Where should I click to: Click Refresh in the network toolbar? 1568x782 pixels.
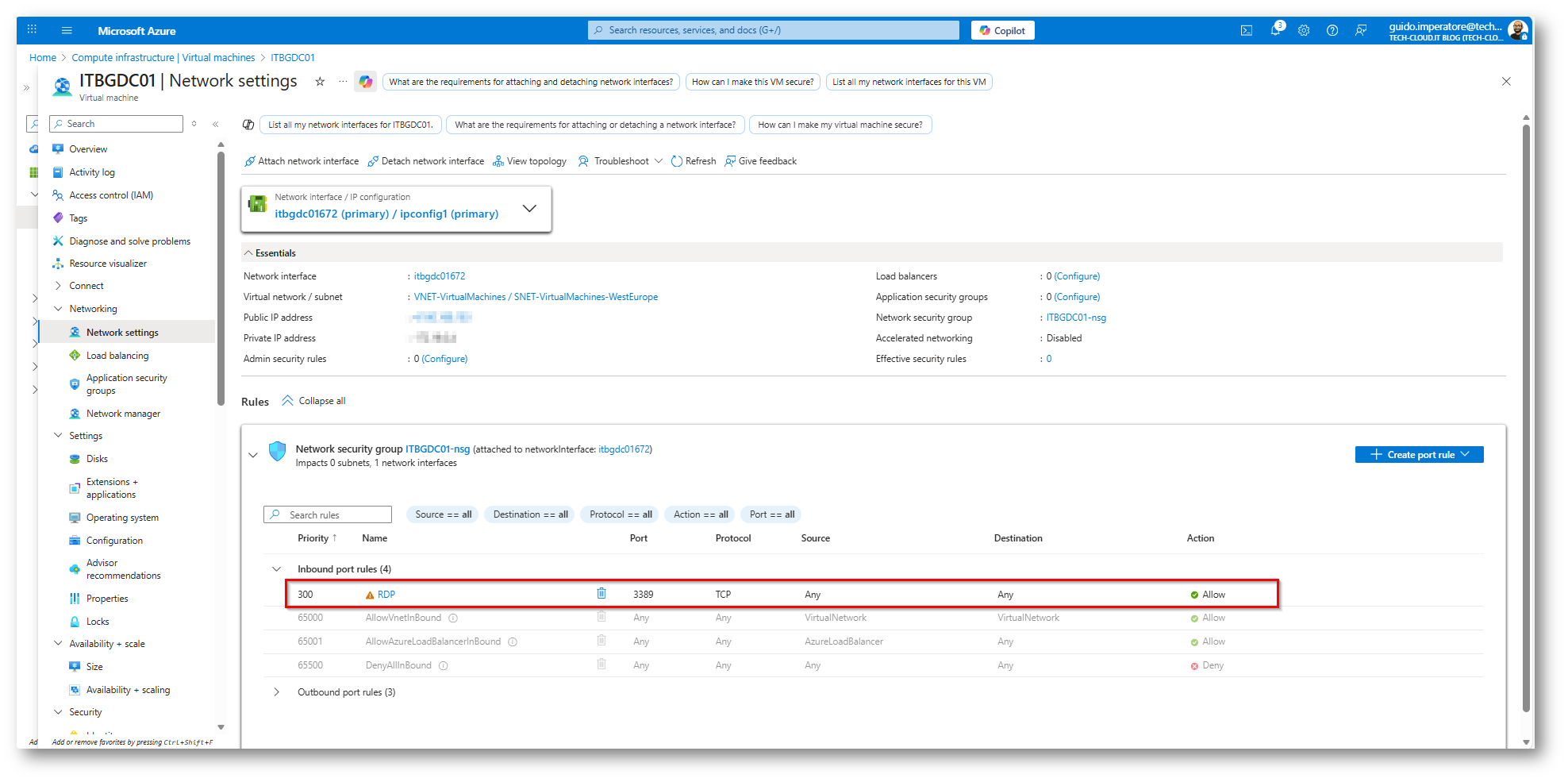pos(694,161)
